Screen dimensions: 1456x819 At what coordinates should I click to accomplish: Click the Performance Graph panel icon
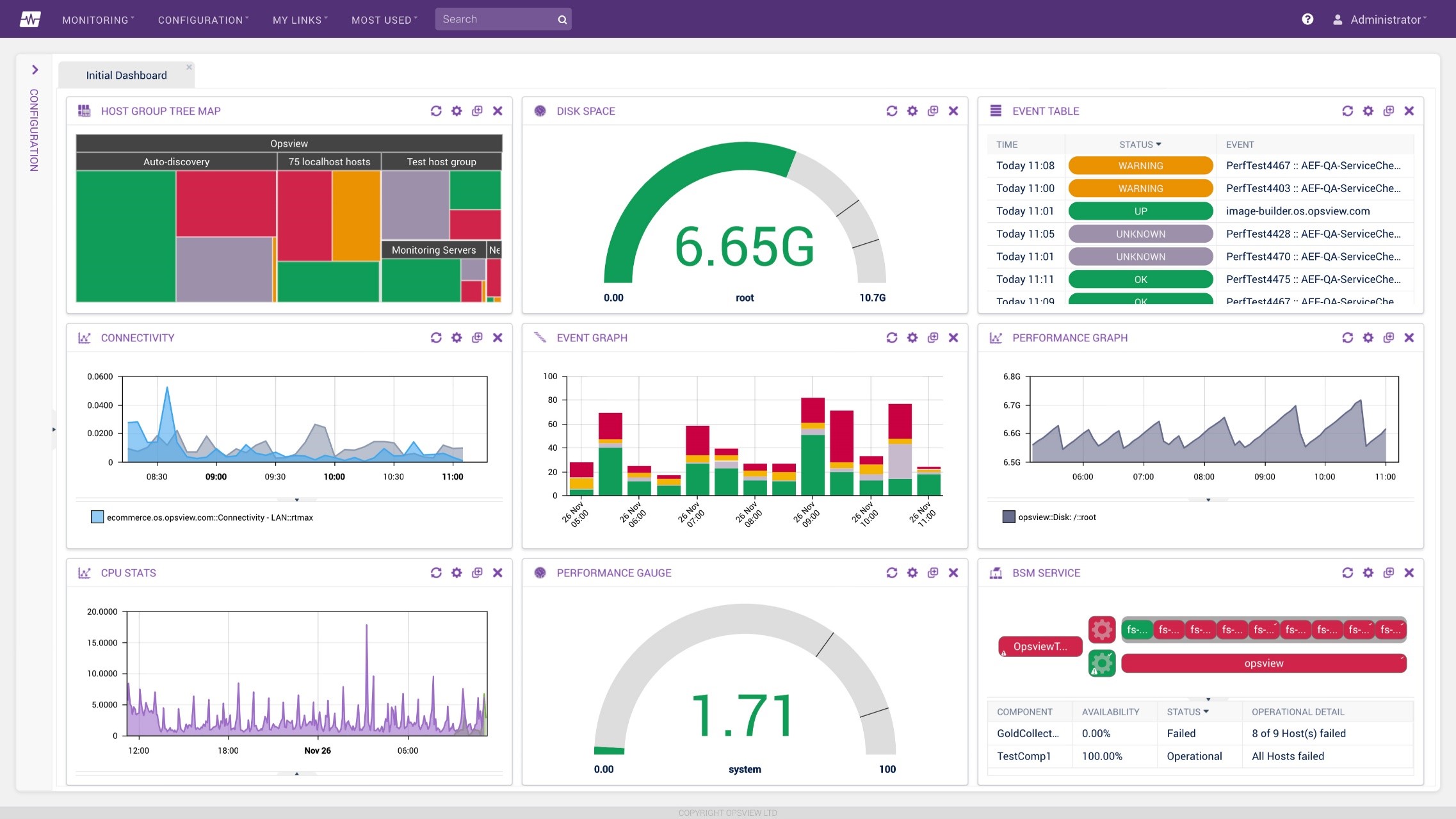(x=996, y=337)
